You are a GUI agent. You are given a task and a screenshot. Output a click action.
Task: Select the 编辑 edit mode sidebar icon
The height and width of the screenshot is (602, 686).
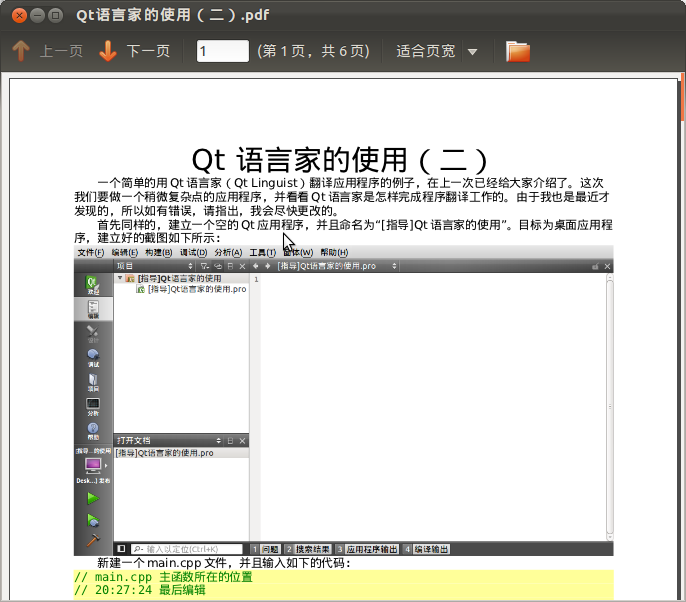[x=93, y=309]
